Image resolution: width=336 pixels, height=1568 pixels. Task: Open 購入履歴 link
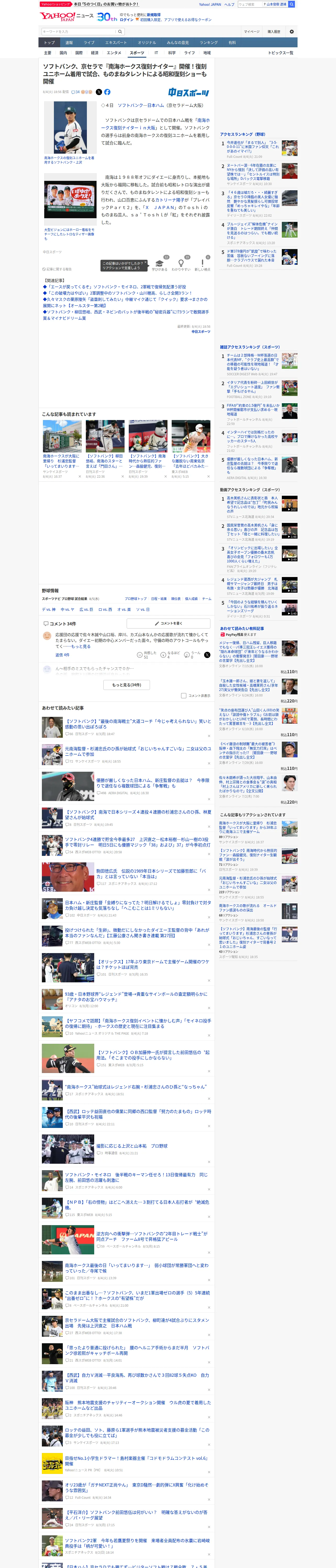pyautogui.click(x=274, y=32)
